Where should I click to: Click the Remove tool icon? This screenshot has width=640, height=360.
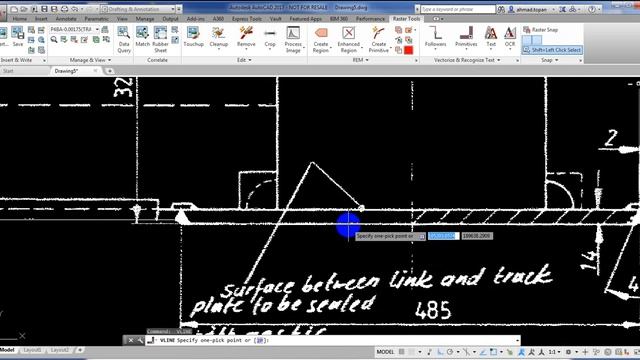tap(246, 33)
